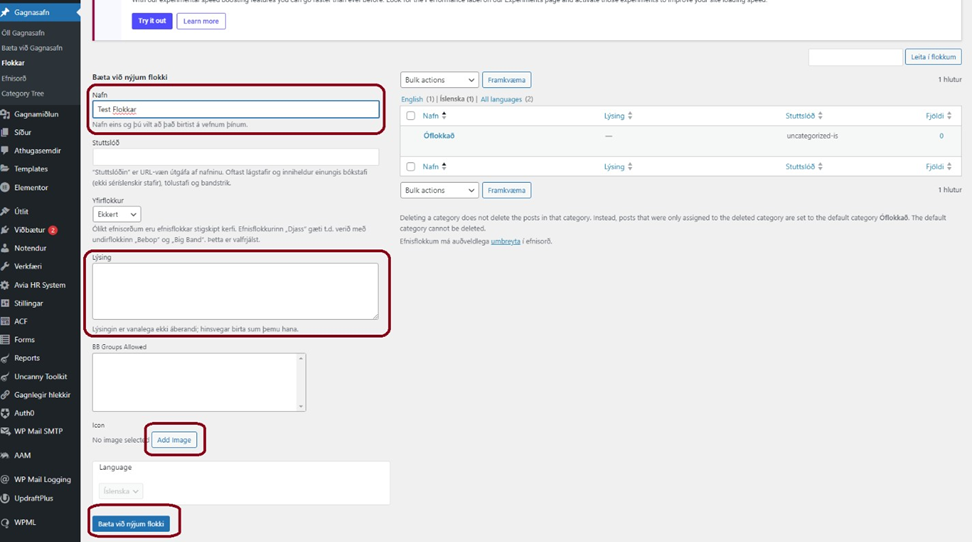Image resolution: width=972 pixels, height=542 pixels.
Task: Open the top Bulk actions dropdown
Action: (x=439, y=80)
